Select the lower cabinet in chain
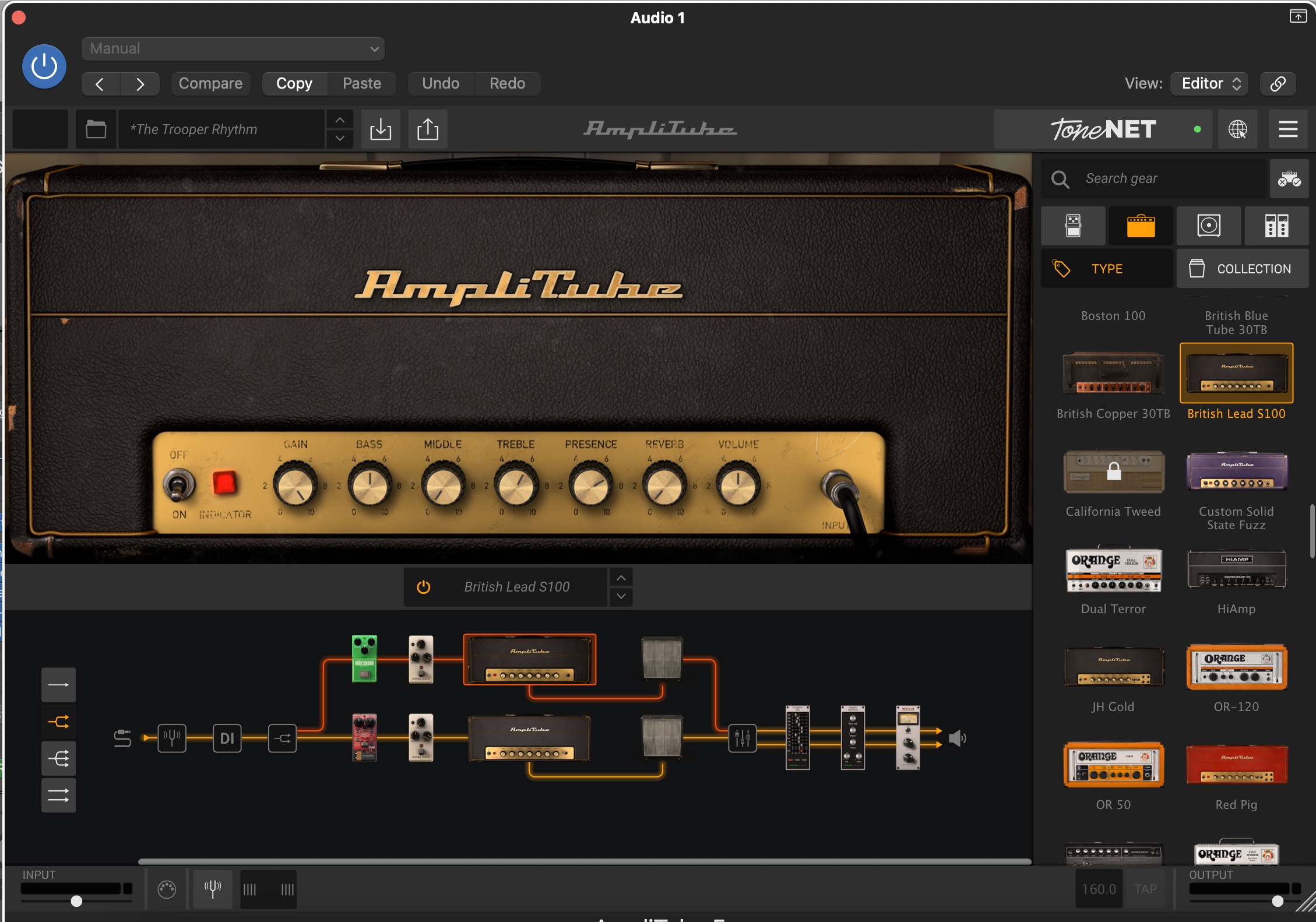Screen dimensions: 1316x922 point(661,737)
